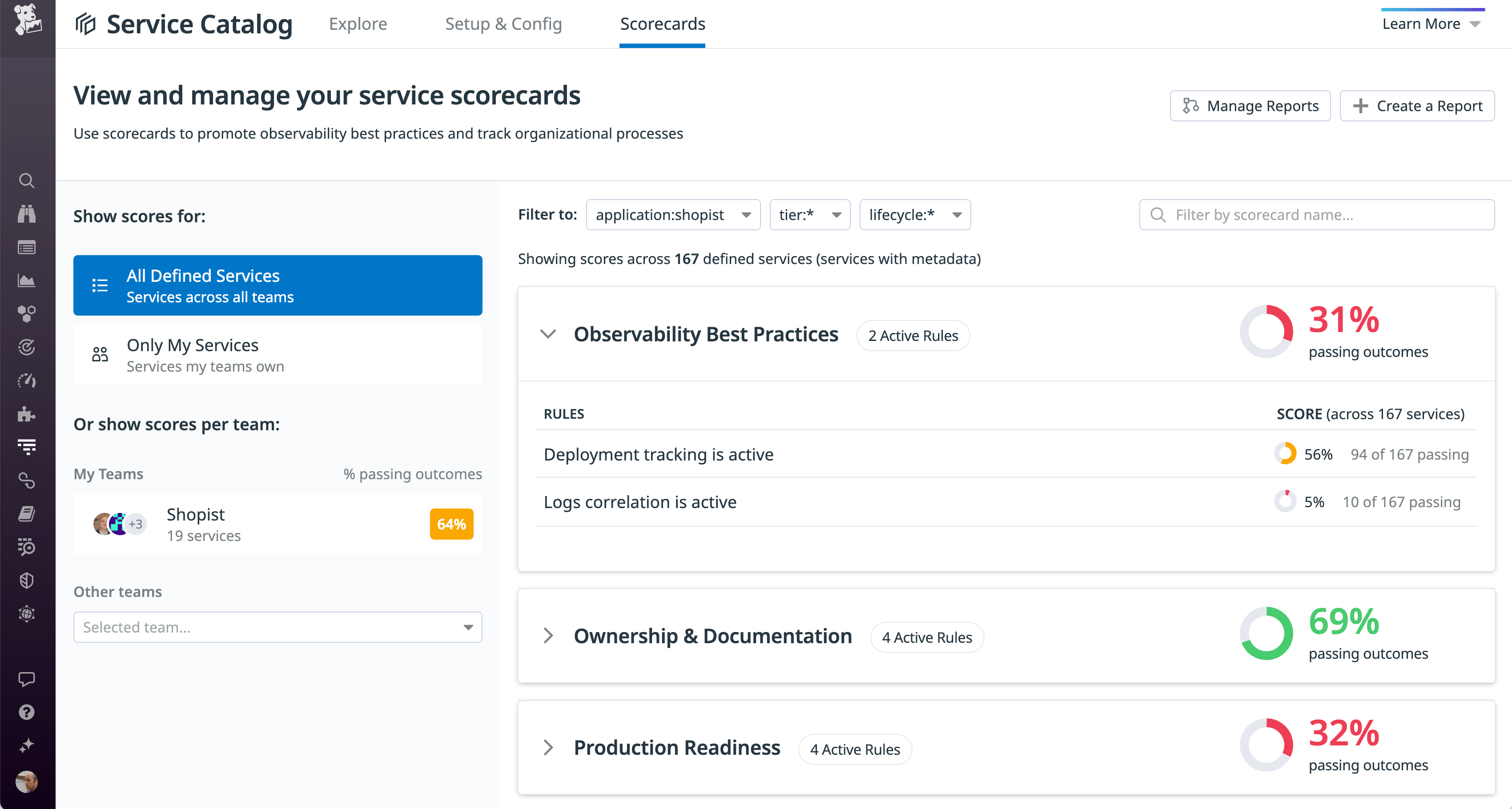Click the Infrastructure hexagons icon
Screen dimensions: 1512x809
pyautogui.click(x=27, y=313)
